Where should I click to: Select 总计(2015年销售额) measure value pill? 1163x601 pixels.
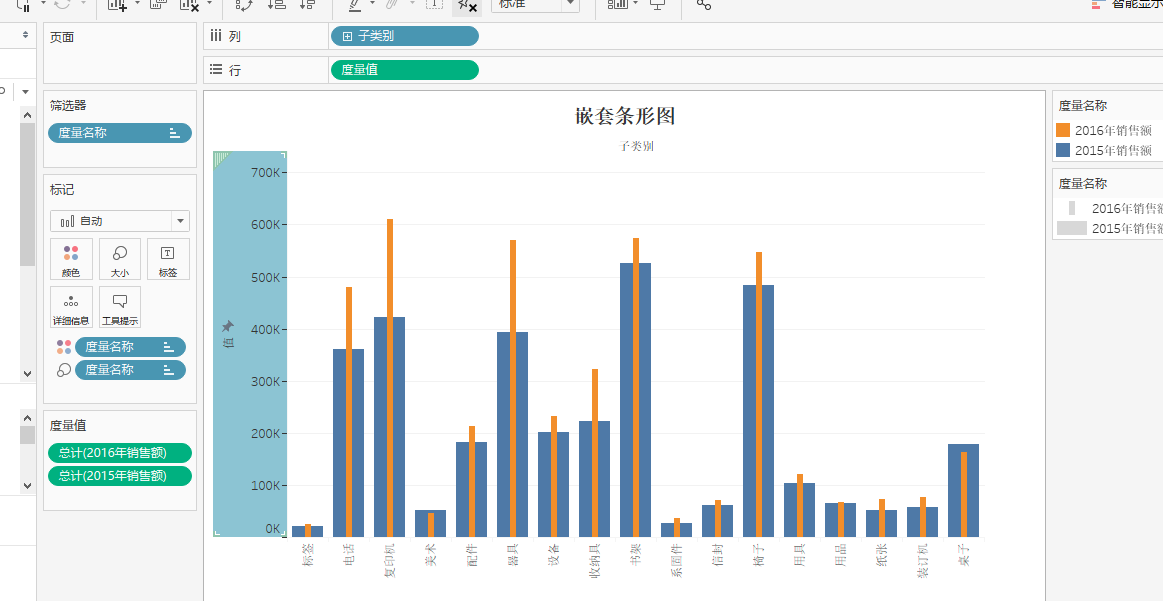[120, 476]
